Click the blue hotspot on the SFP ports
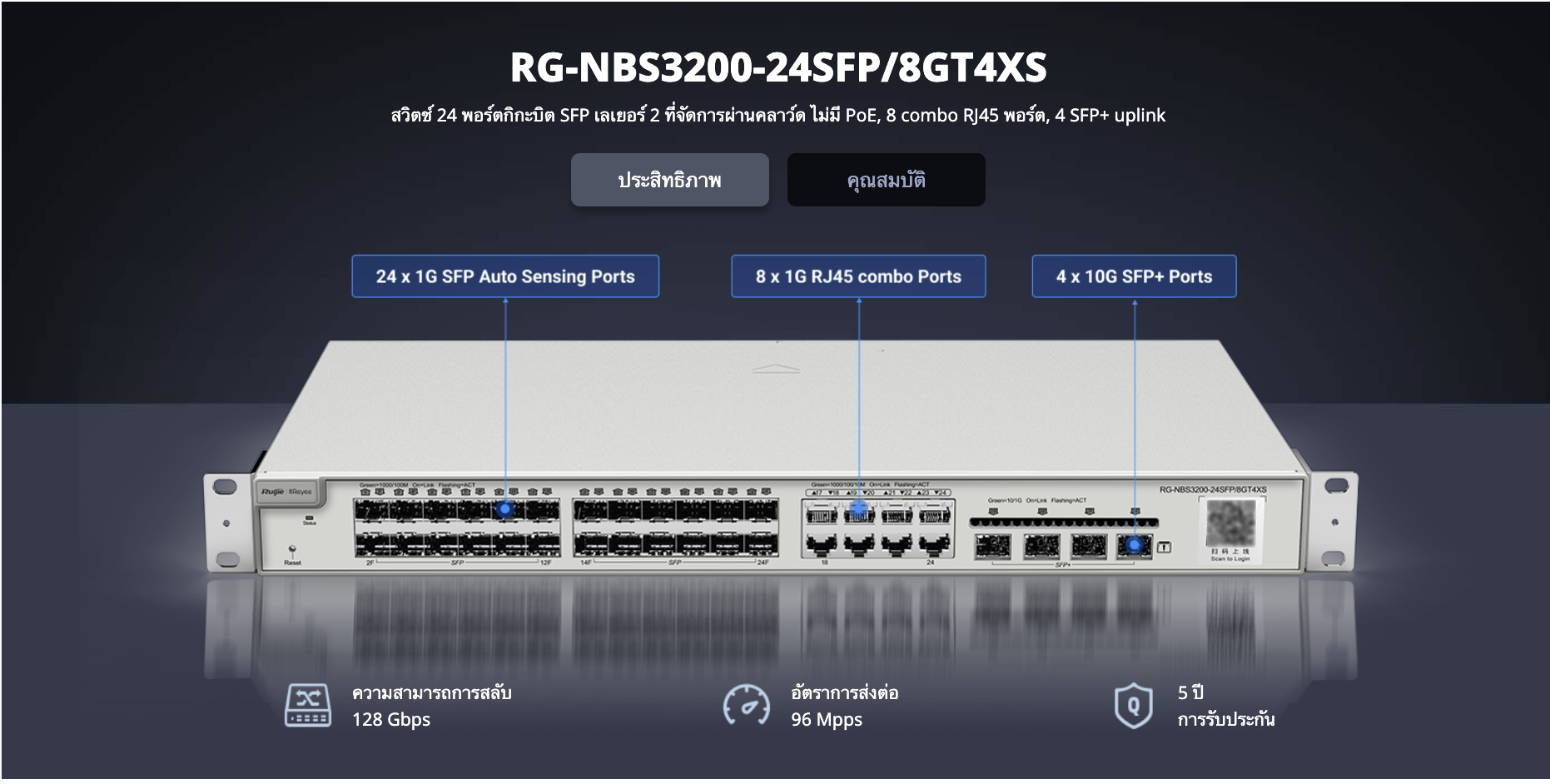This screenshot has height=784, width=1550. click(x=505, y=509)
